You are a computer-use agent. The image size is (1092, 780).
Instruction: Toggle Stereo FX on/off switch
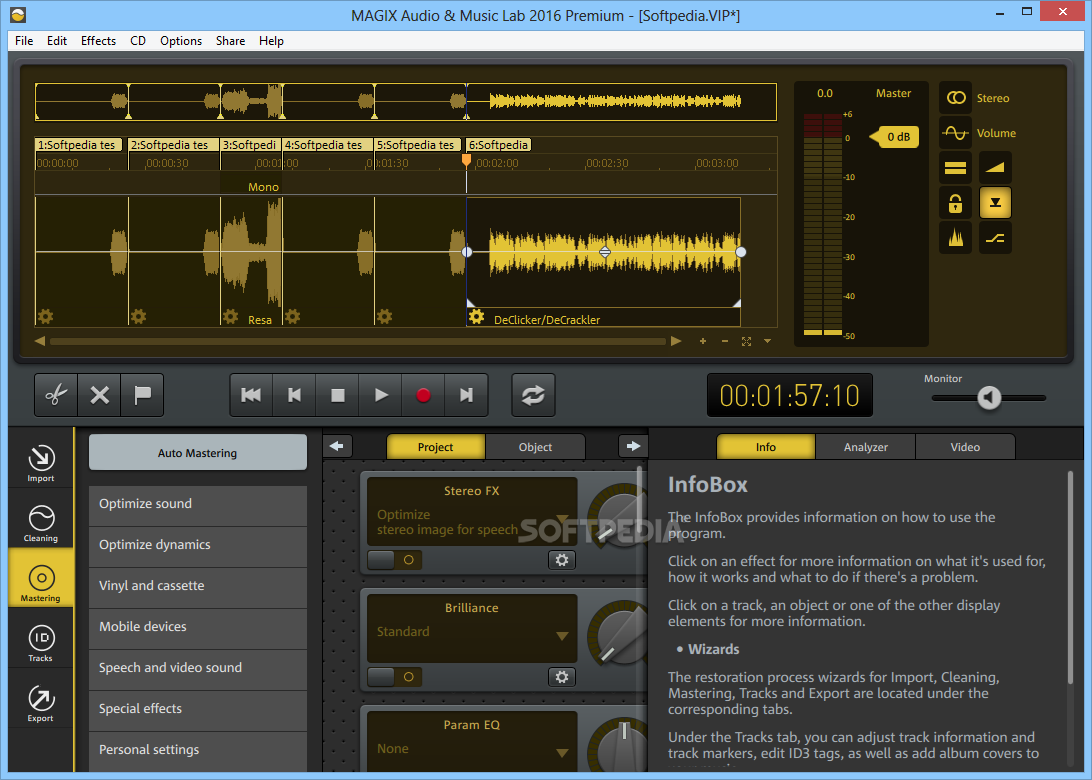[x=394, y=560]
